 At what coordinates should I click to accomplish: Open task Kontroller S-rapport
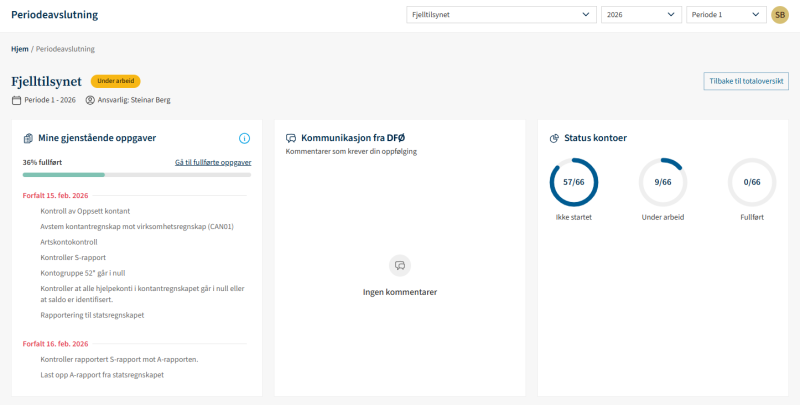73,258
